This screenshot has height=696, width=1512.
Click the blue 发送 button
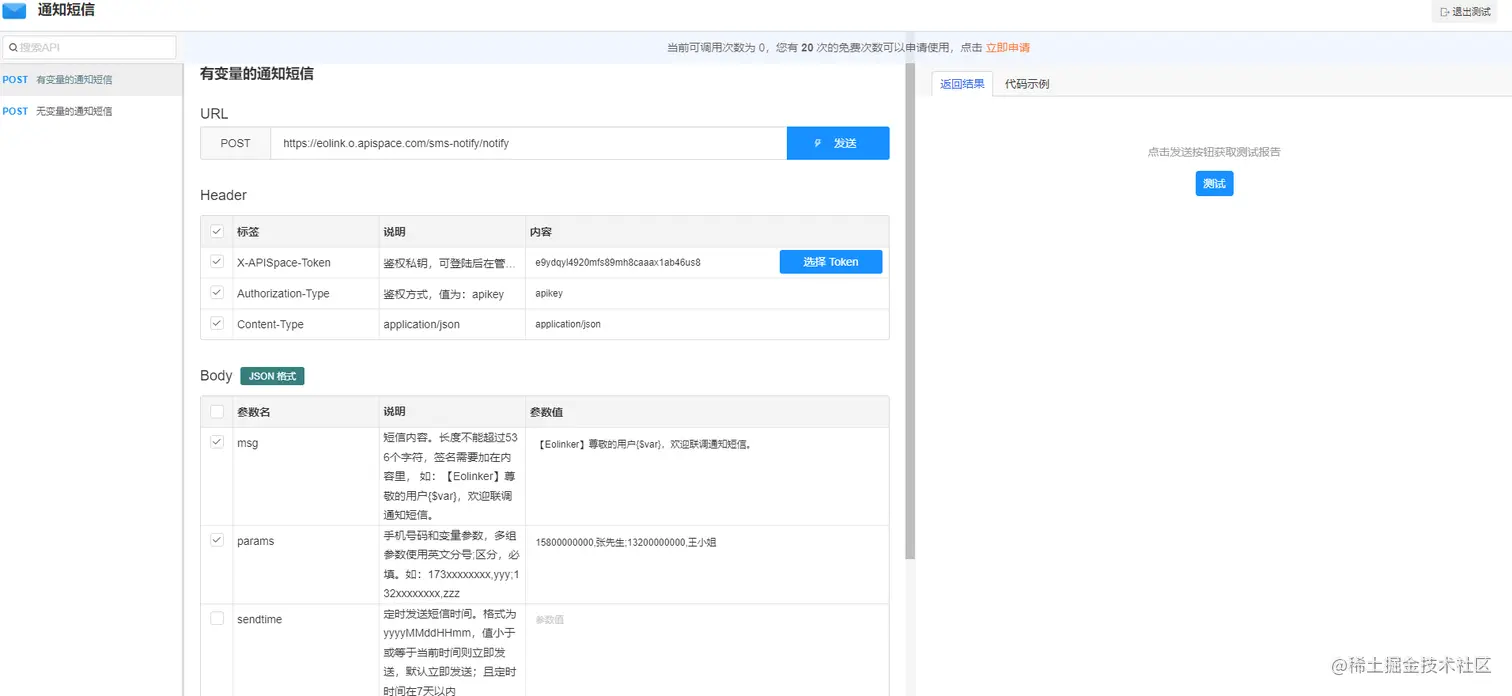(838, 143)
